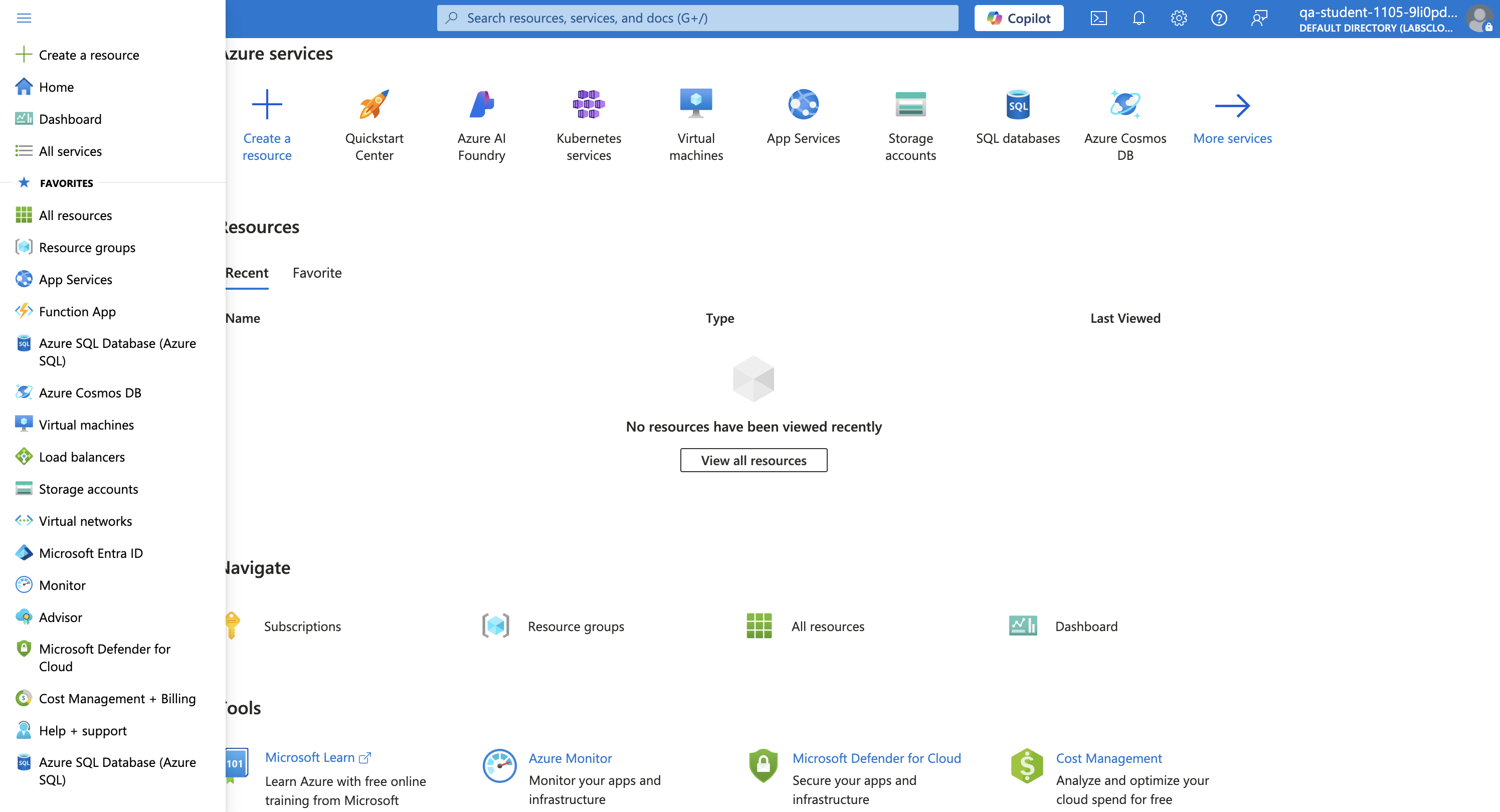Open Cloud Shell from the top bar

coord(1099,18)
